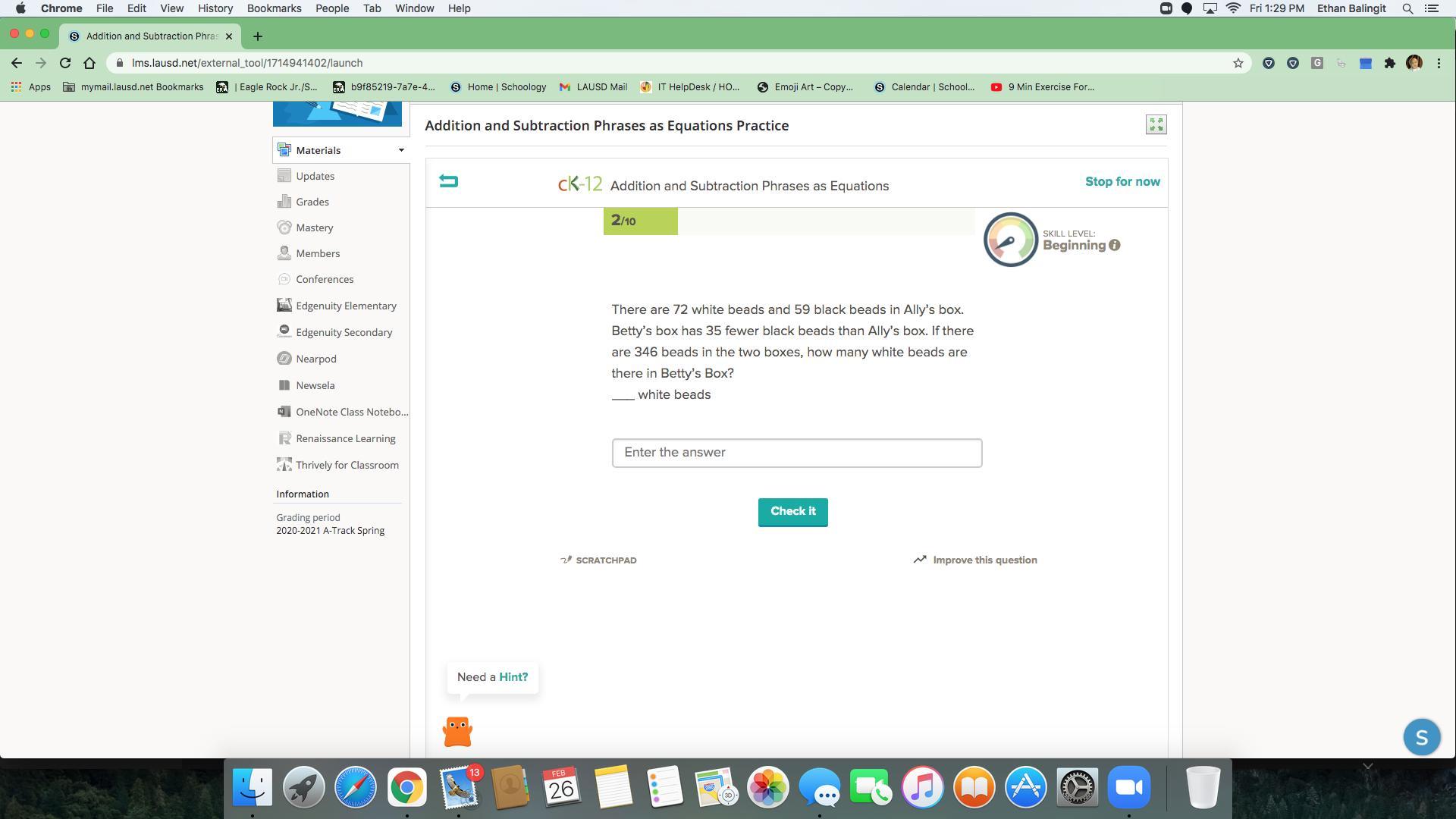
Task: Click the 2/10 progress bar
Action: click(640, 221)
